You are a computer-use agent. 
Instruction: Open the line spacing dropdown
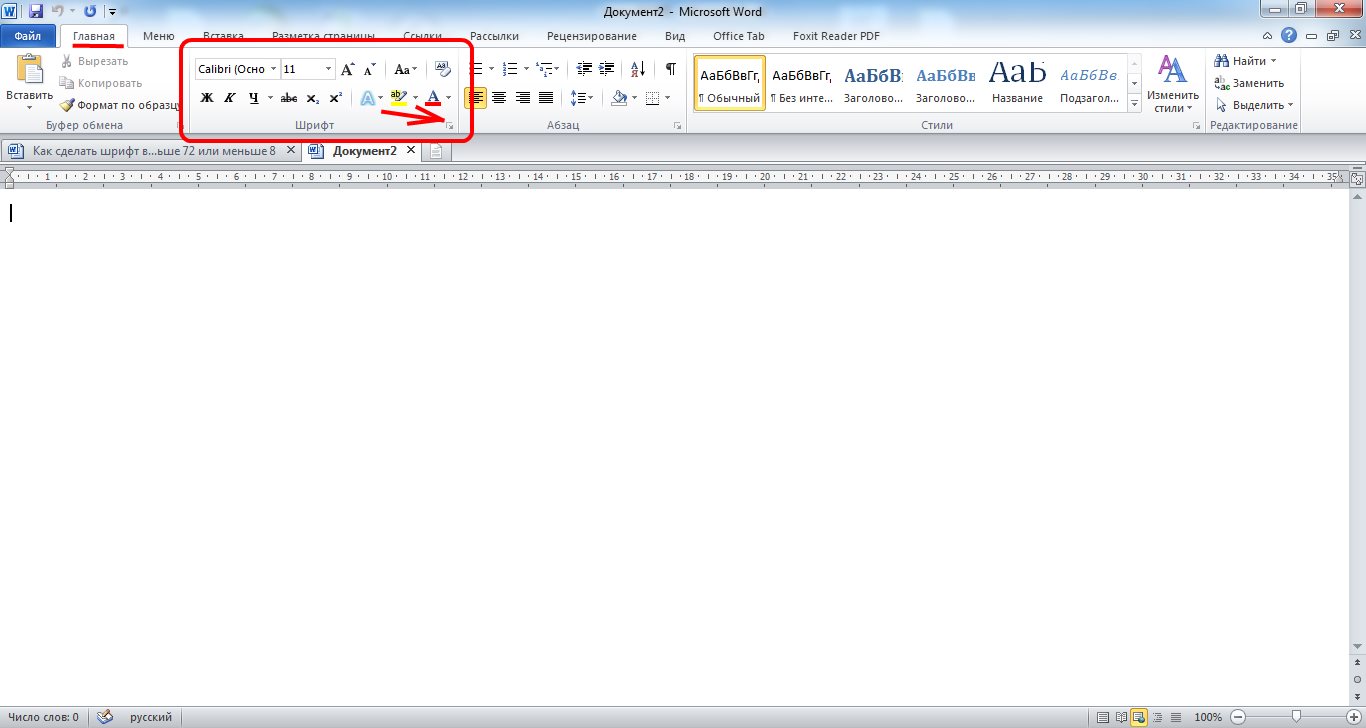pyautogui.click(x=581, y=97)
